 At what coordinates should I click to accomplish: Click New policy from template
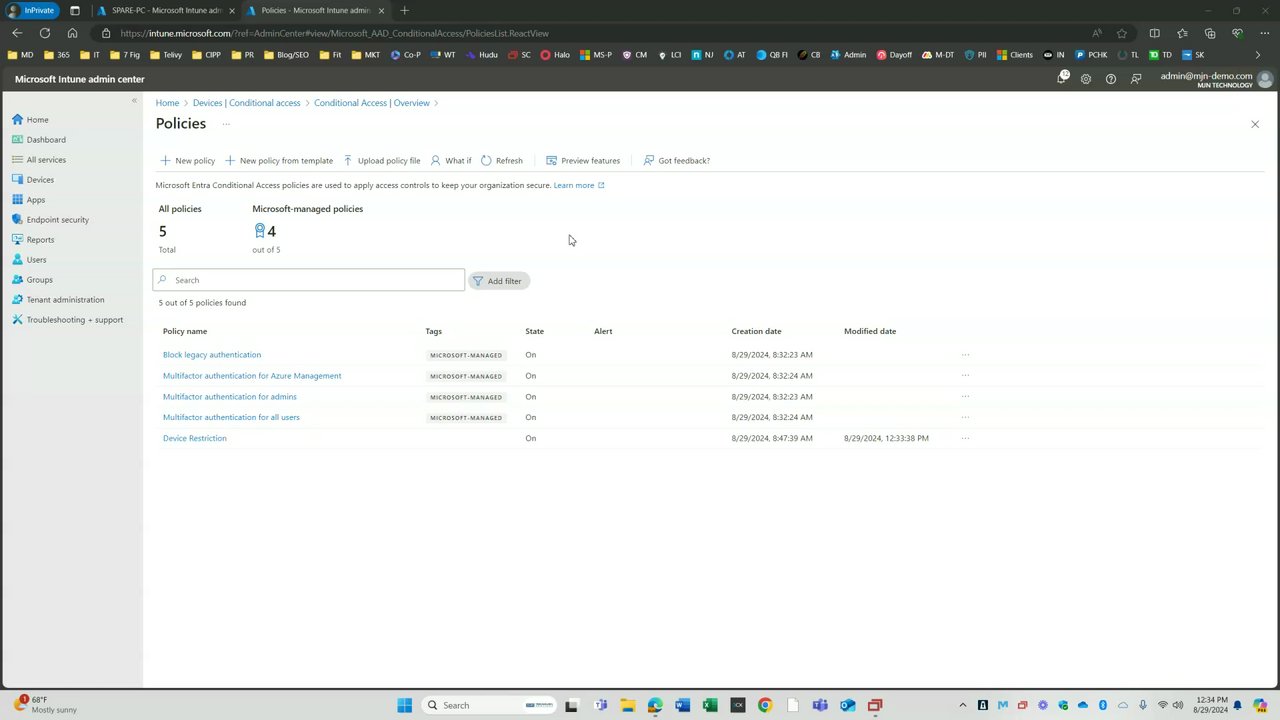279,160
